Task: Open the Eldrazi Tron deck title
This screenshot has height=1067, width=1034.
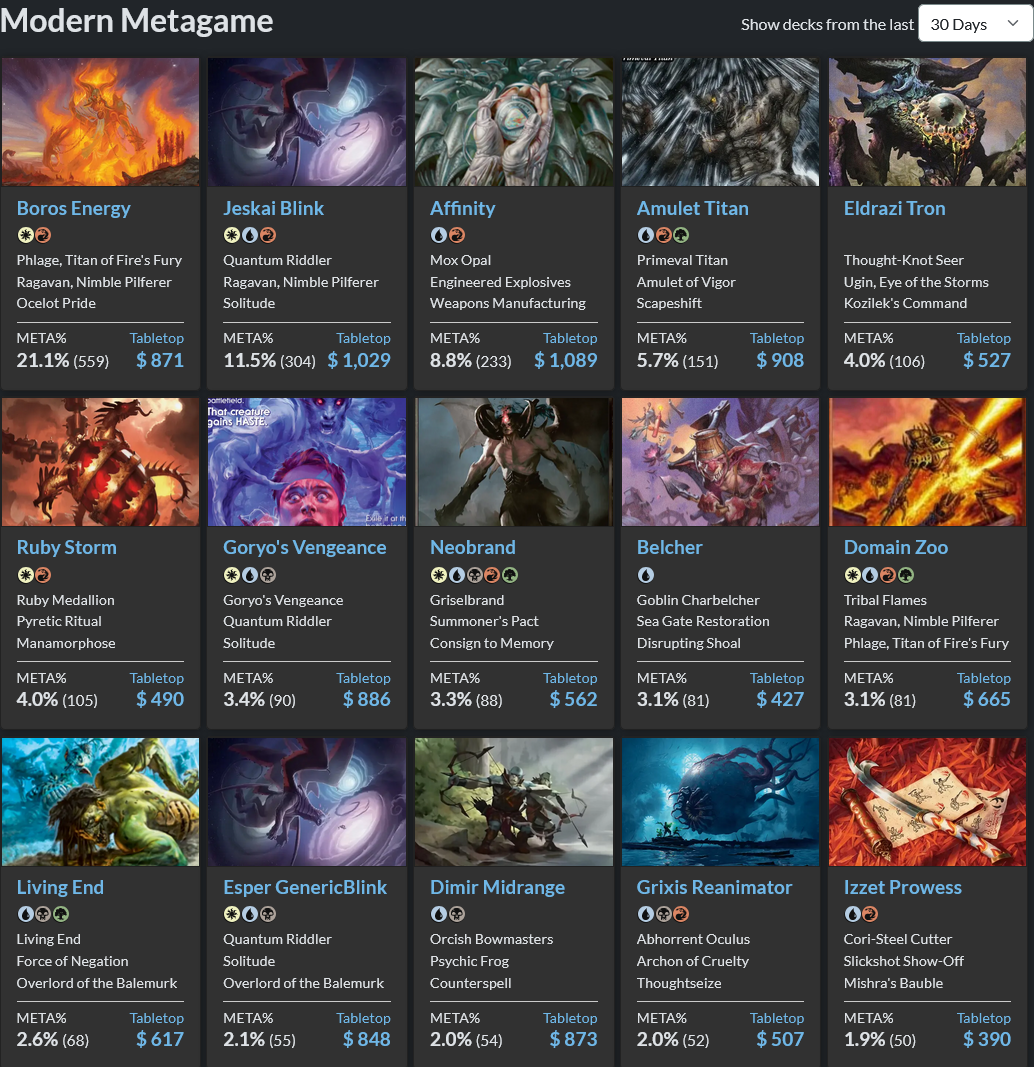Action: (895, 208)
